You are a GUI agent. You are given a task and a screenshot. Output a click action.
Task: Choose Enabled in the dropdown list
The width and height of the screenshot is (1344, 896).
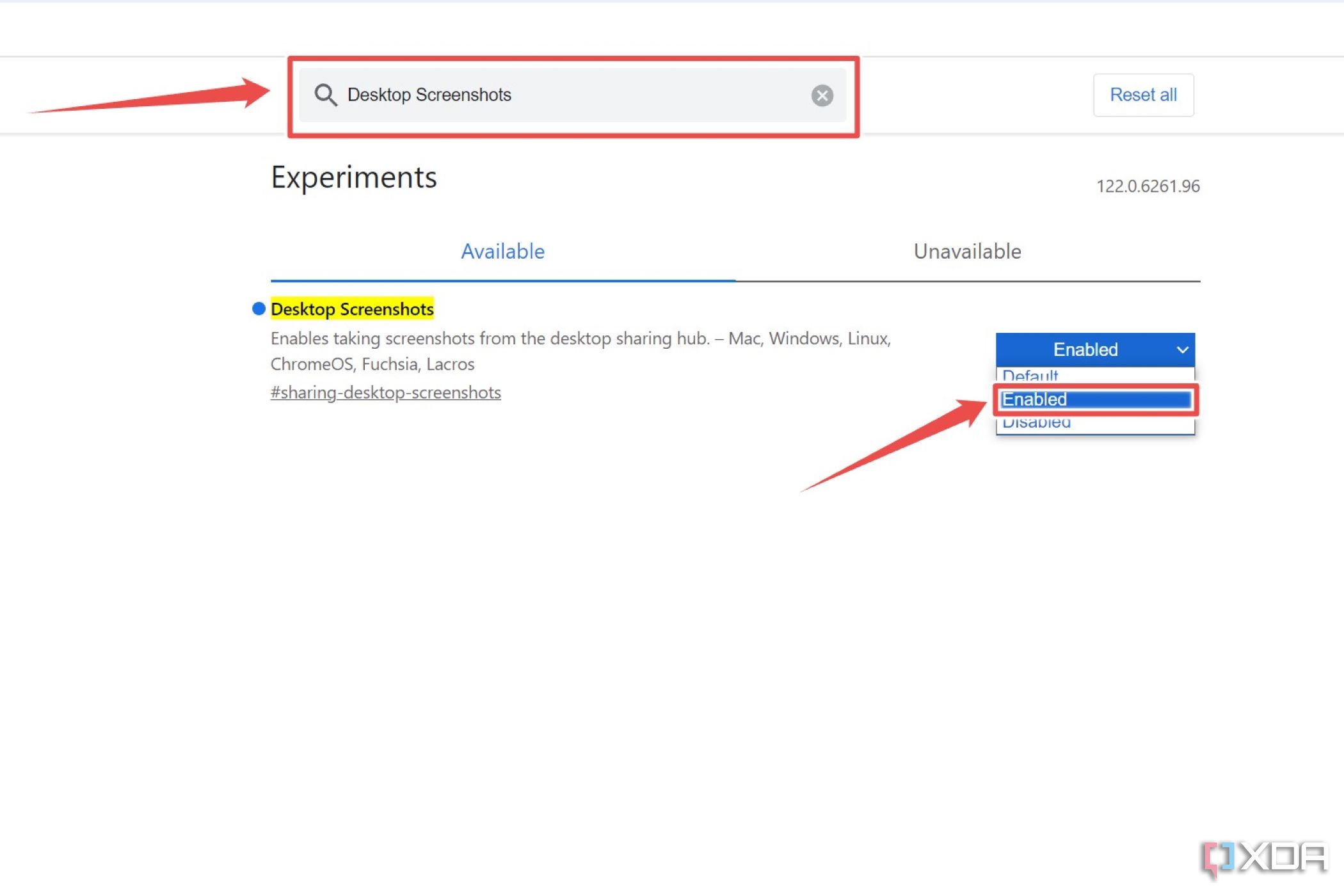coord(1095,399)
